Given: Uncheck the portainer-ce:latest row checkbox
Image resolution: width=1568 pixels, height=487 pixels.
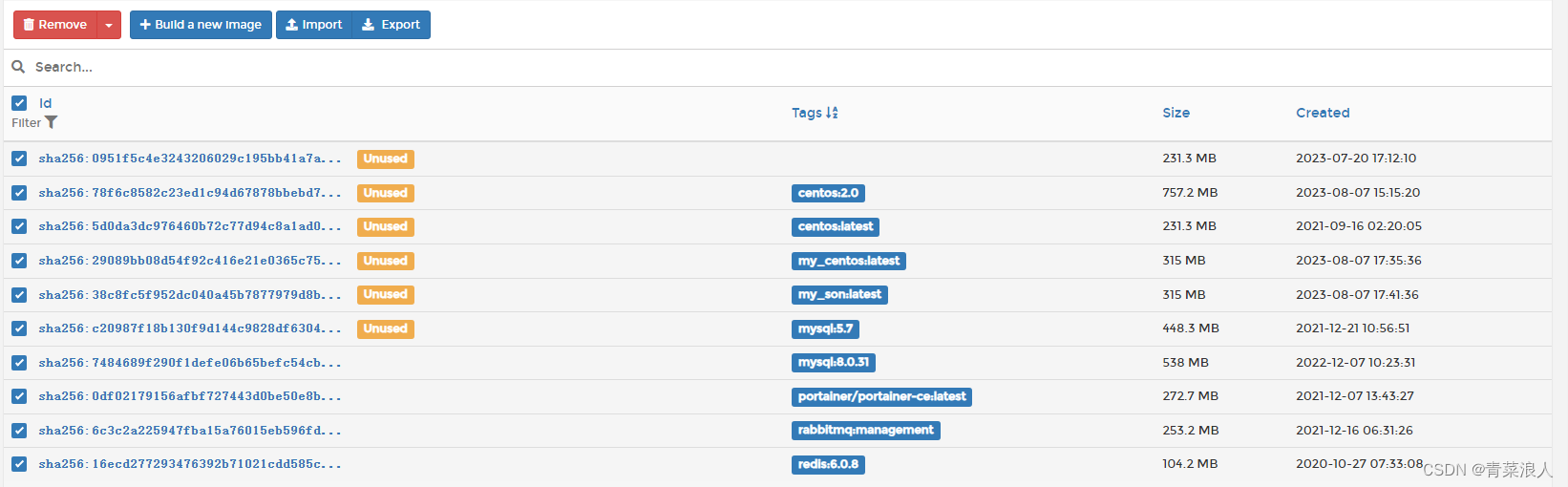Looking at the screenshot, I should [x=19, y=396].
